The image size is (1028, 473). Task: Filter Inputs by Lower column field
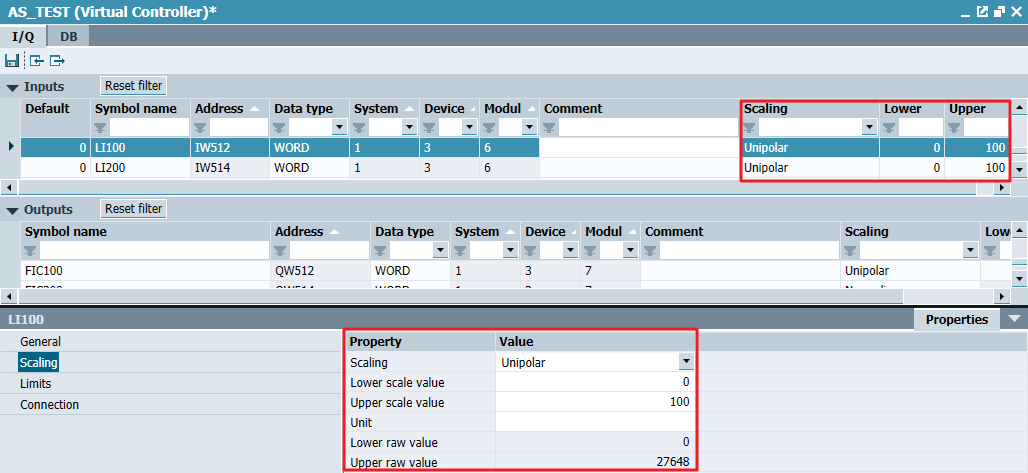click(920, 127)
